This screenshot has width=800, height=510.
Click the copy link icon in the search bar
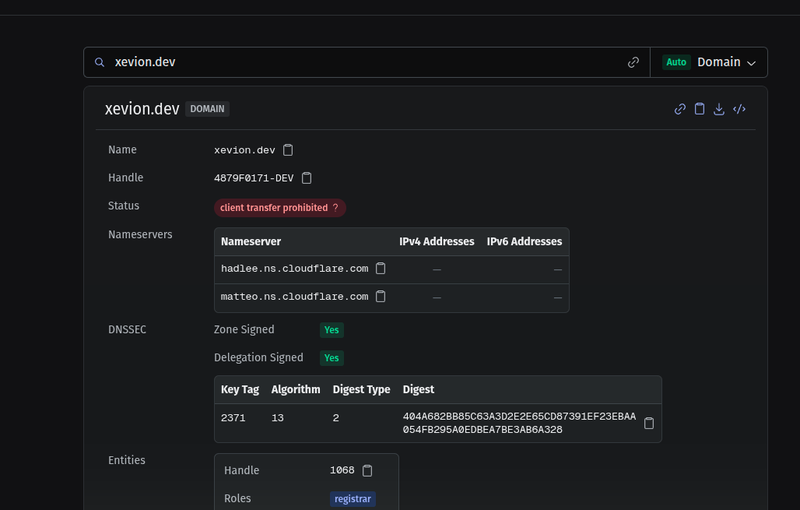633,62
